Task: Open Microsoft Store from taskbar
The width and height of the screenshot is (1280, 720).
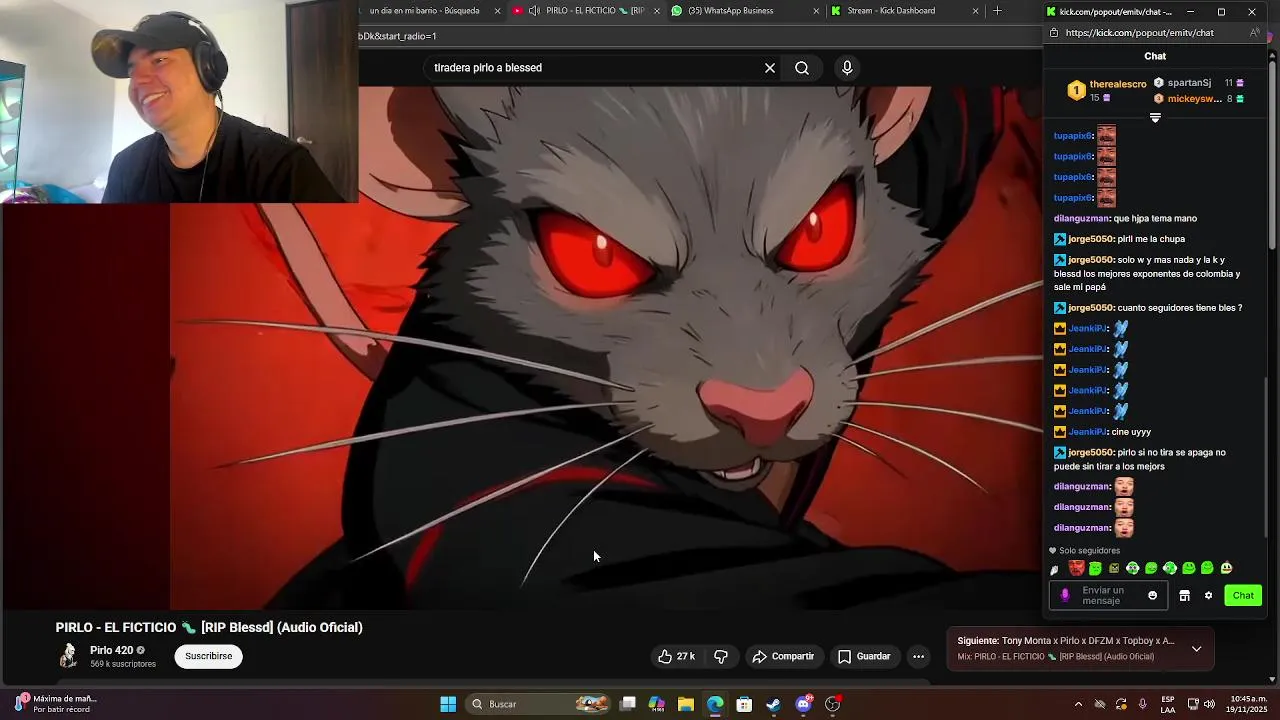Action: pos(744,704)
